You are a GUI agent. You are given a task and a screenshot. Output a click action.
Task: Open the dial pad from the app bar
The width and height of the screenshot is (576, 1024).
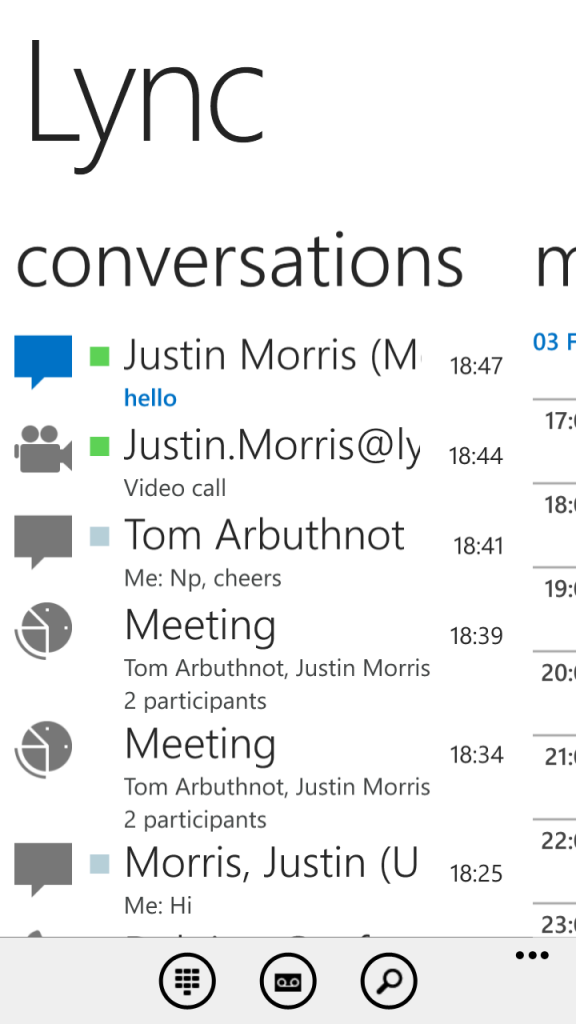tap(188, 981)
